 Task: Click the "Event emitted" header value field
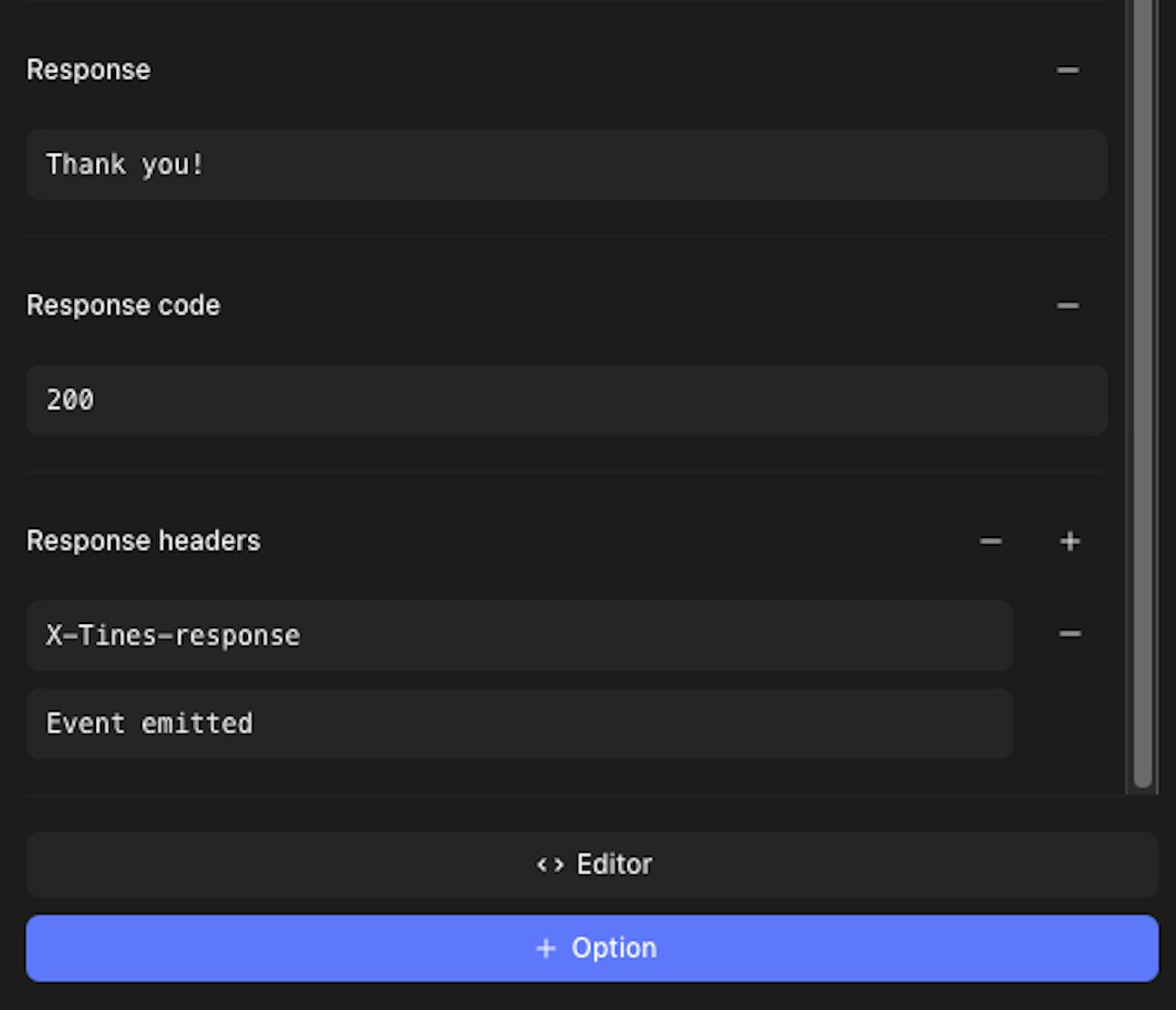(x=519, y=724)
